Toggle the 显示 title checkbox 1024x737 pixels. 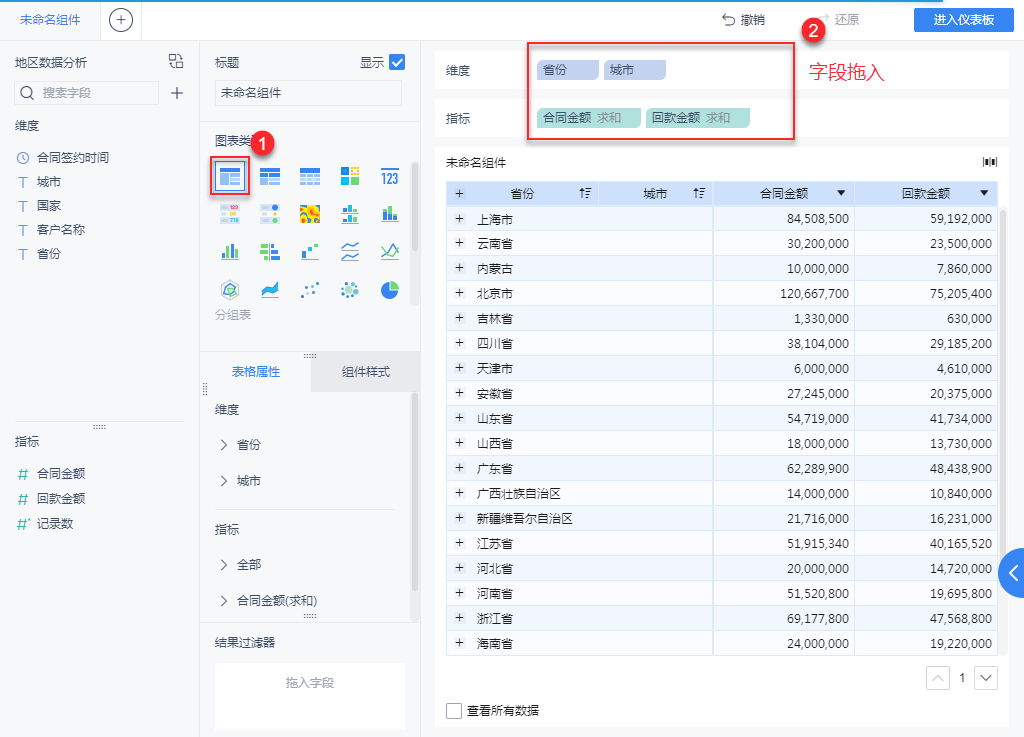[396, 62]
